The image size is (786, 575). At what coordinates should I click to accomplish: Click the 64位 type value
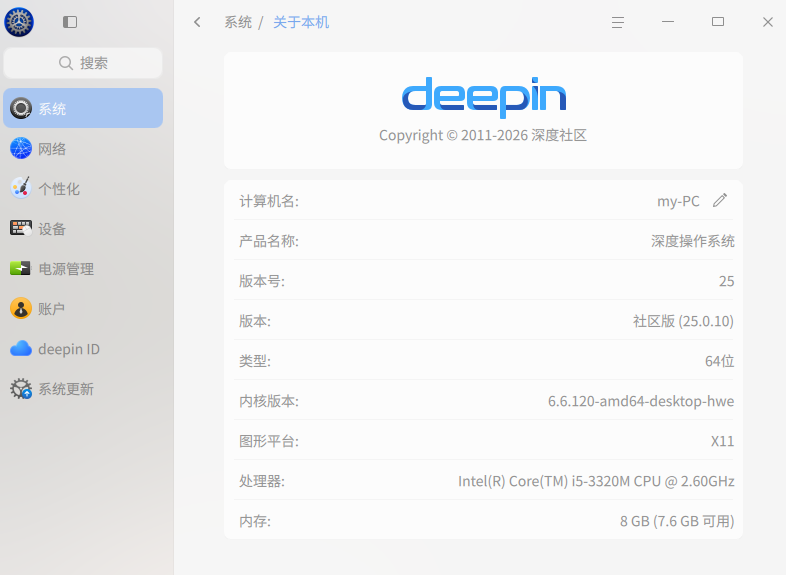coord(719,361)
